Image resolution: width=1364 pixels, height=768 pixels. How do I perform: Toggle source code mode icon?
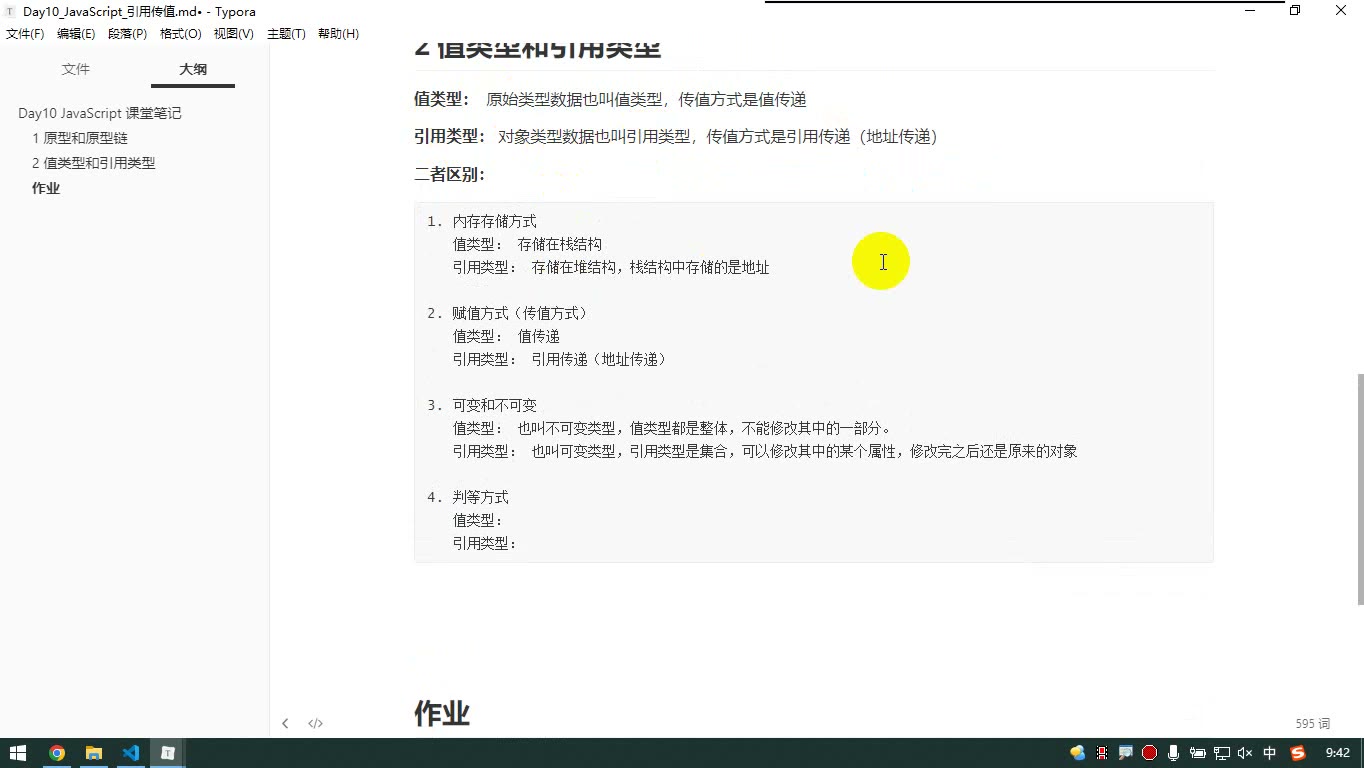coord(315,723)
